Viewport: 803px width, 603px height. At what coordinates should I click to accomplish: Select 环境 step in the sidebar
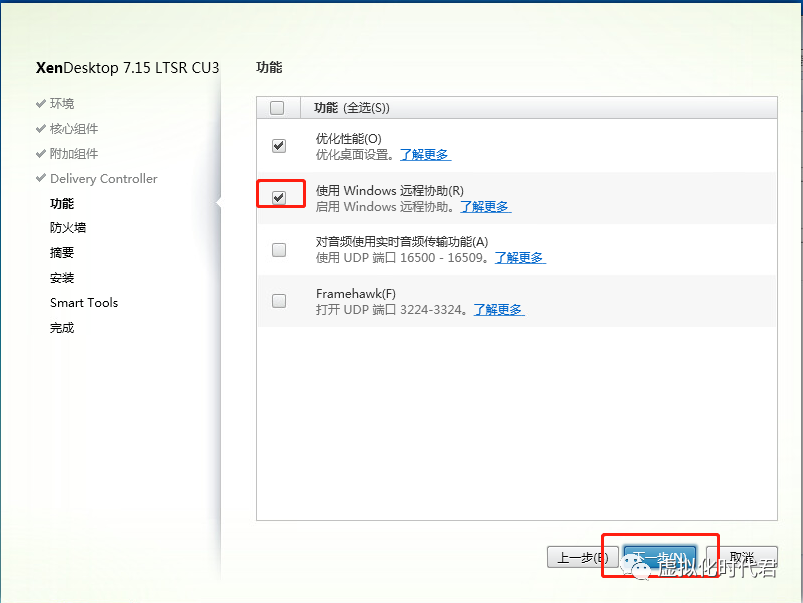pyautogui.click(x=62, y=103)
